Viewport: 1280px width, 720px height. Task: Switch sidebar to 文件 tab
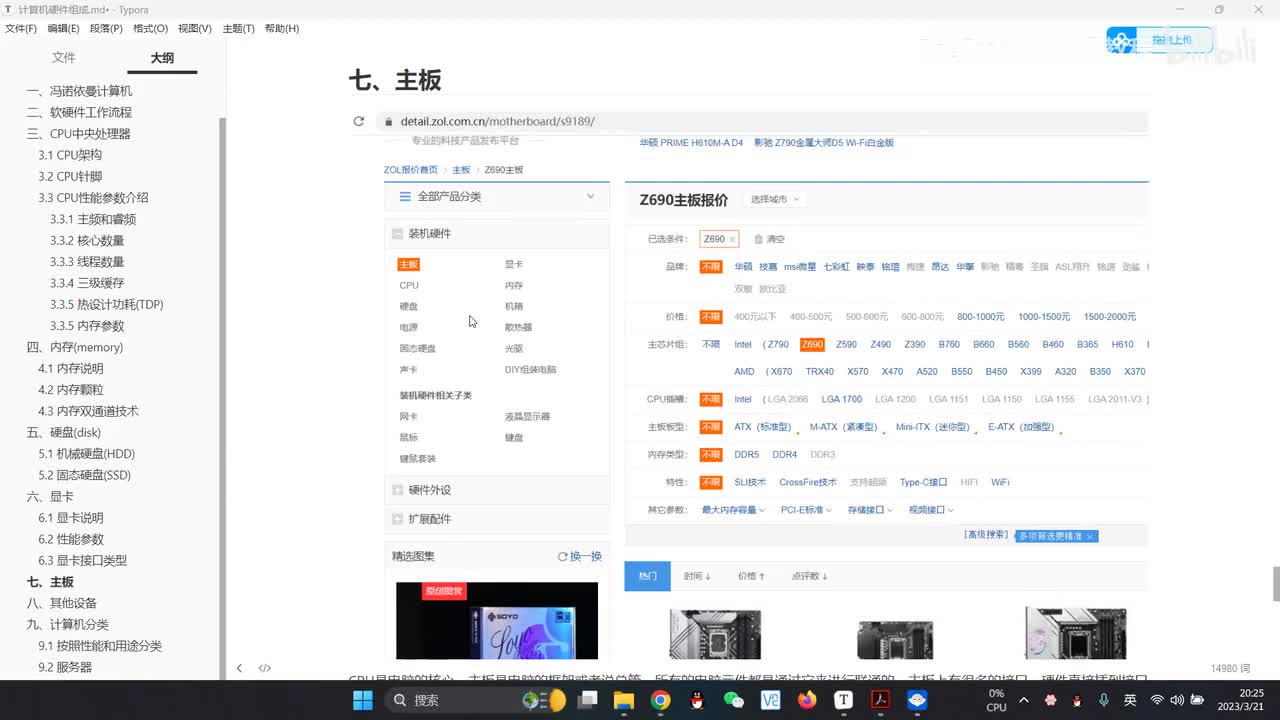coord(64,58)
